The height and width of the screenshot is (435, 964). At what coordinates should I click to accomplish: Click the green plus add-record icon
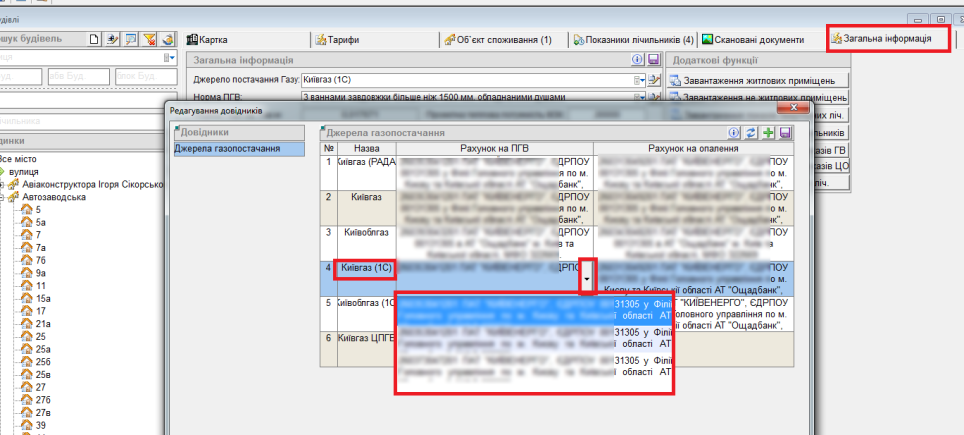768,132
